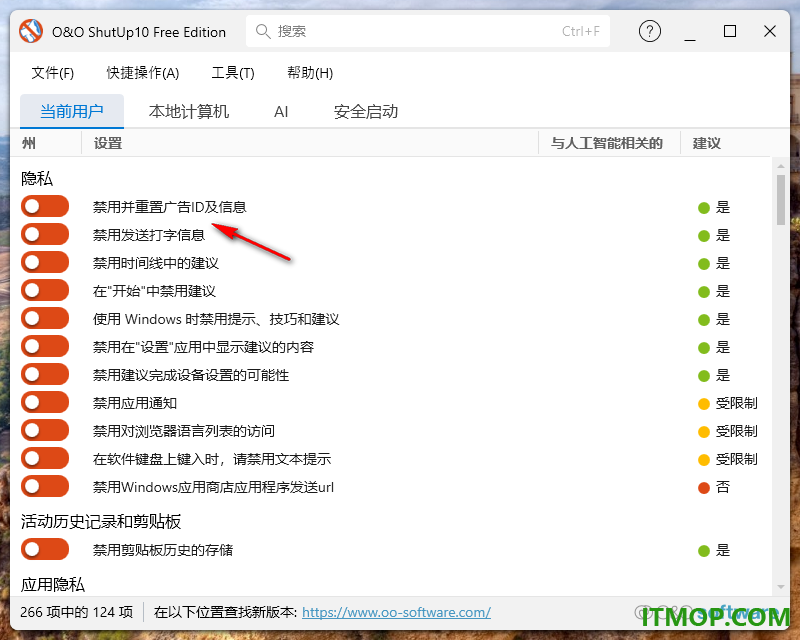Image resolution: width=800 pixels, height=640 pixels.
Task: Minimize the ShutUp10 window
Action: [x=690, y=39]
